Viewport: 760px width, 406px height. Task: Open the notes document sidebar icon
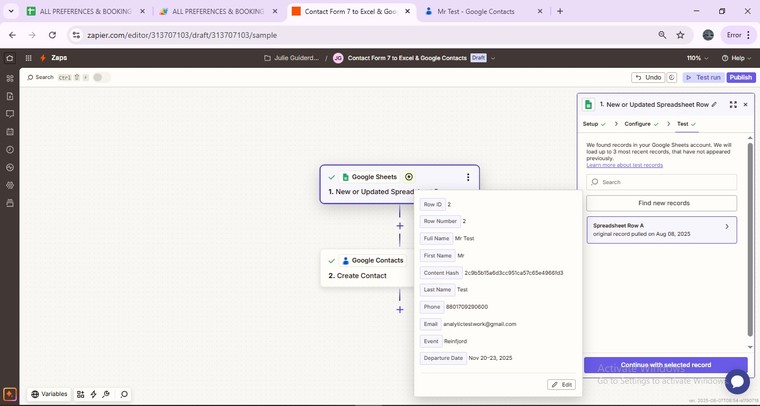[x=10, y=96]
